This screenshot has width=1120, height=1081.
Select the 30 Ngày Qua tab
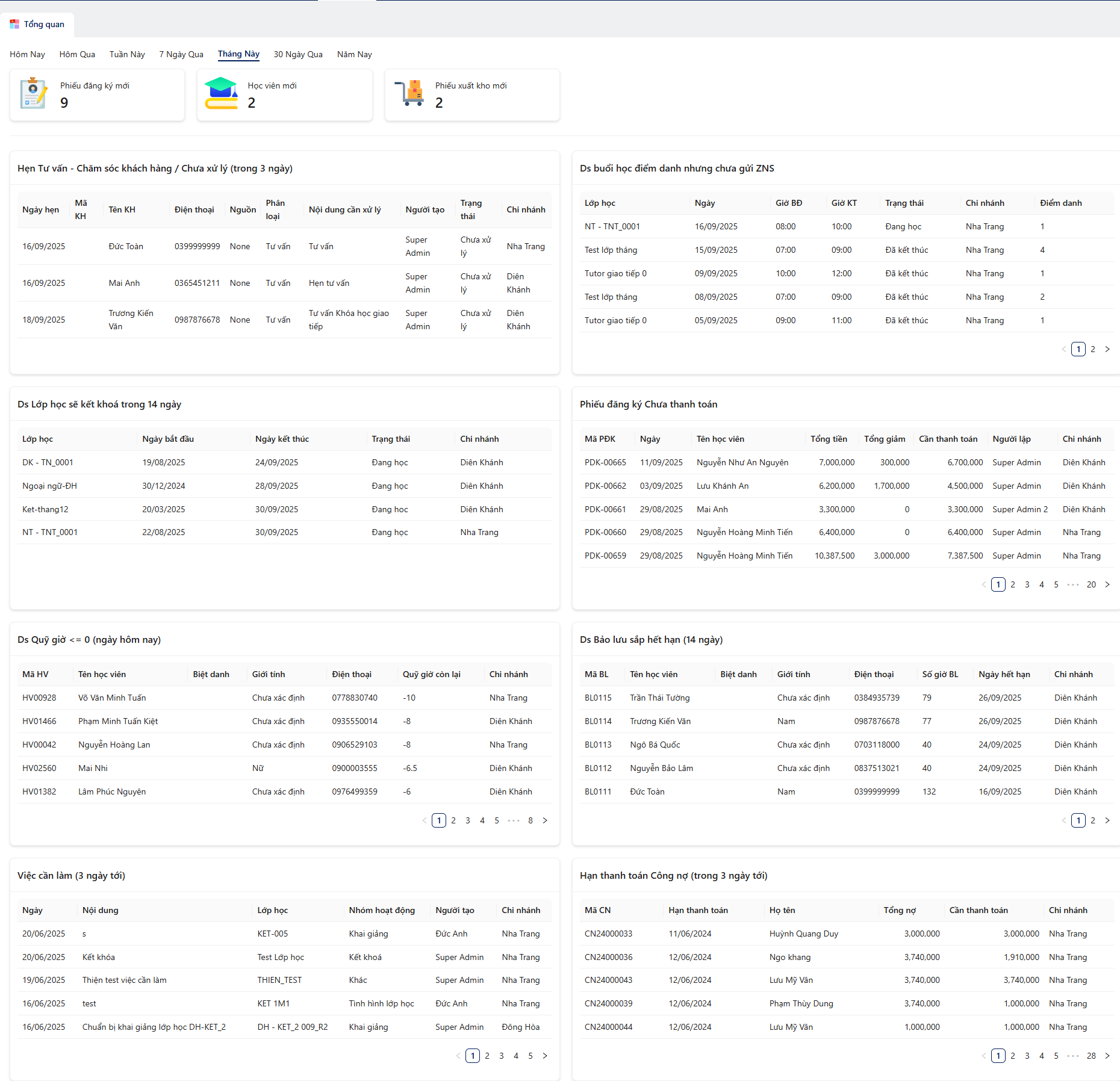click(x=298, y=54)
